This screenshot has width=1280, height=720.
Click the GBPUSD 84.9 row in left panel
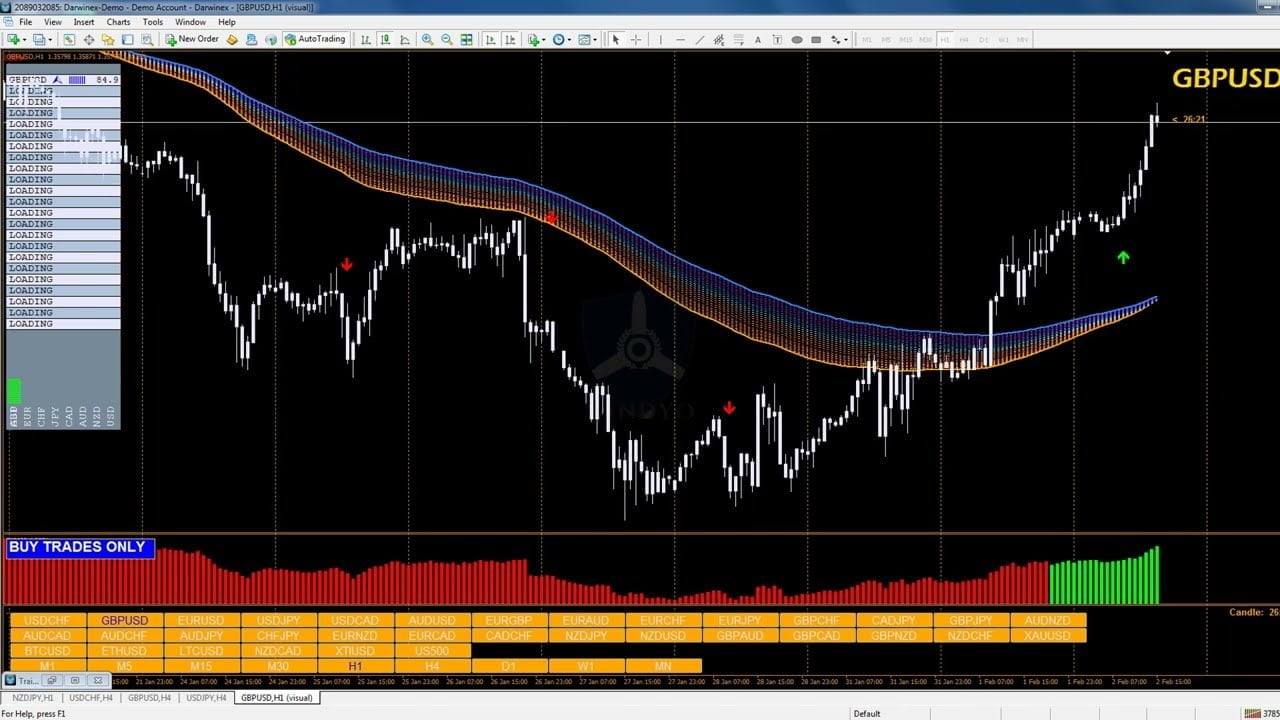[63, 80]
